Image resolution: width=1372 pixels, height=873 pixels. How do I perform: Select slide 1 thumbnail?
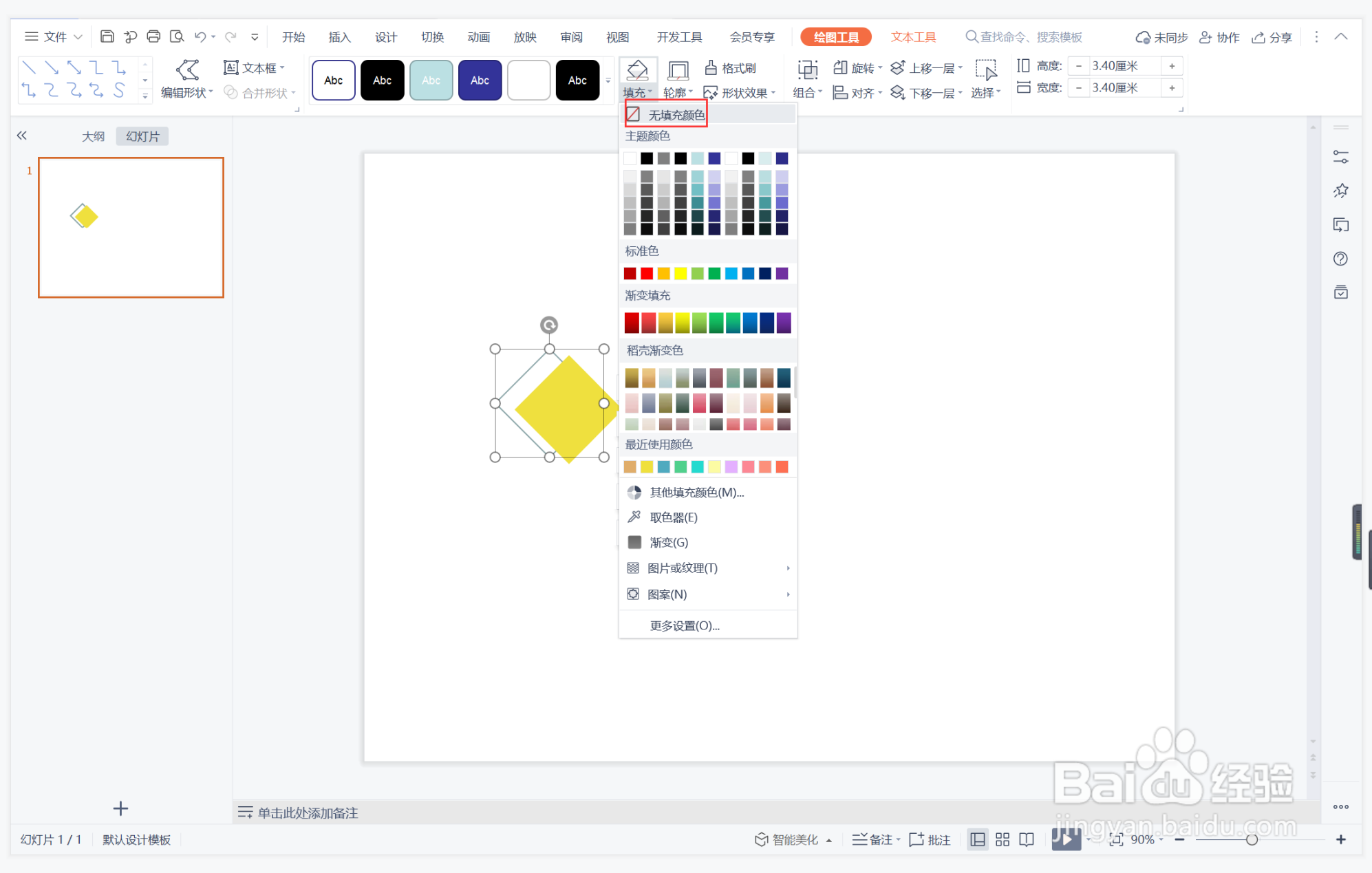tap(131, 227)
